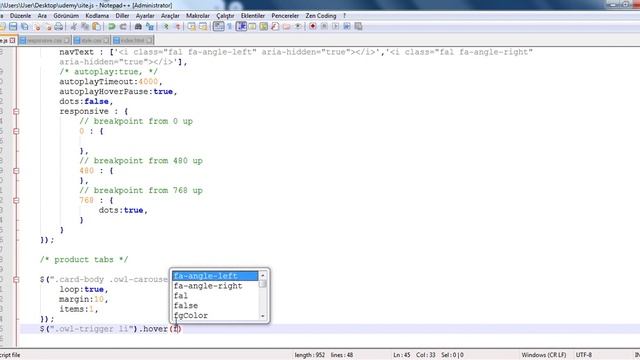Close the site.js tab with red X

(x=13, y=40)
